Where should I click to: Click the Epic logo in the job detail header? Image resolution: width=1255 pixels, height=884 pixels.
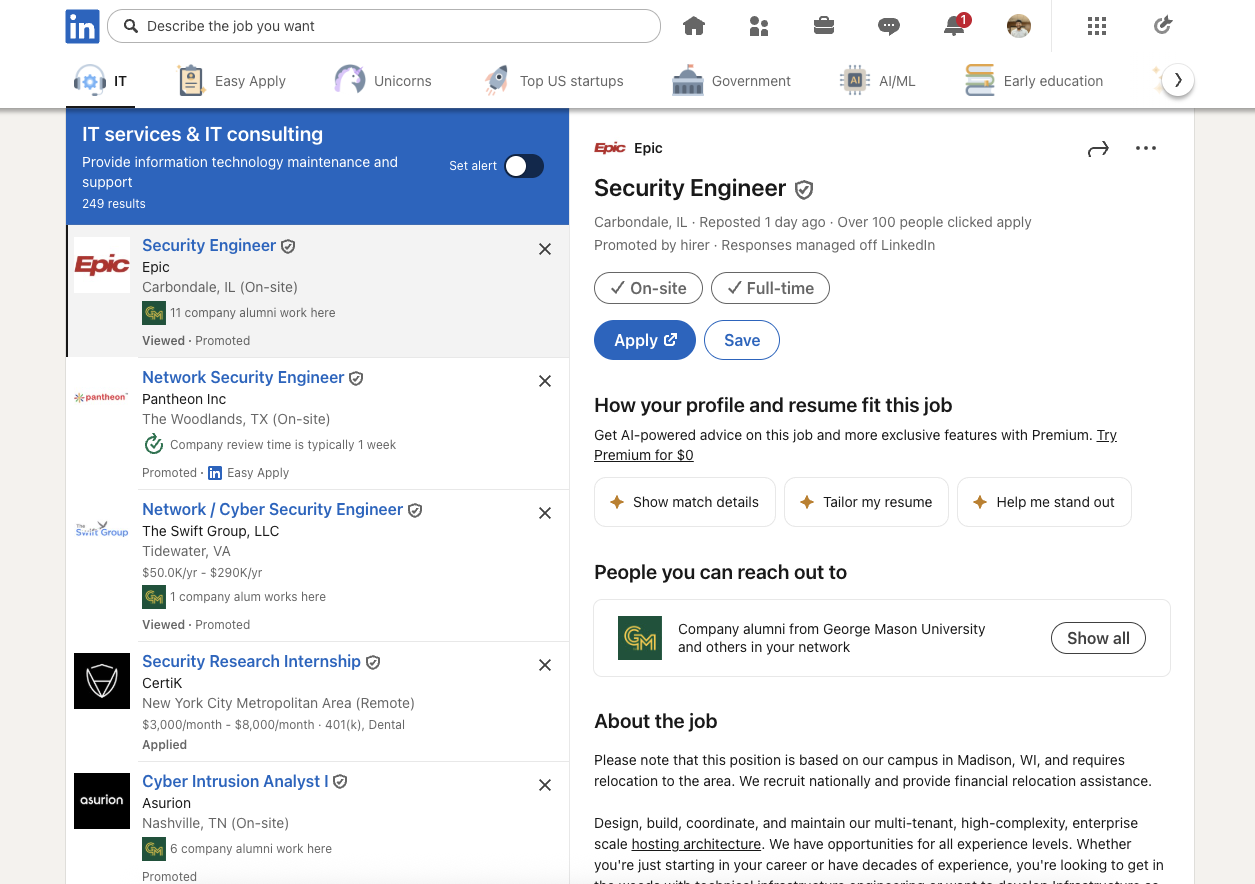610,148
